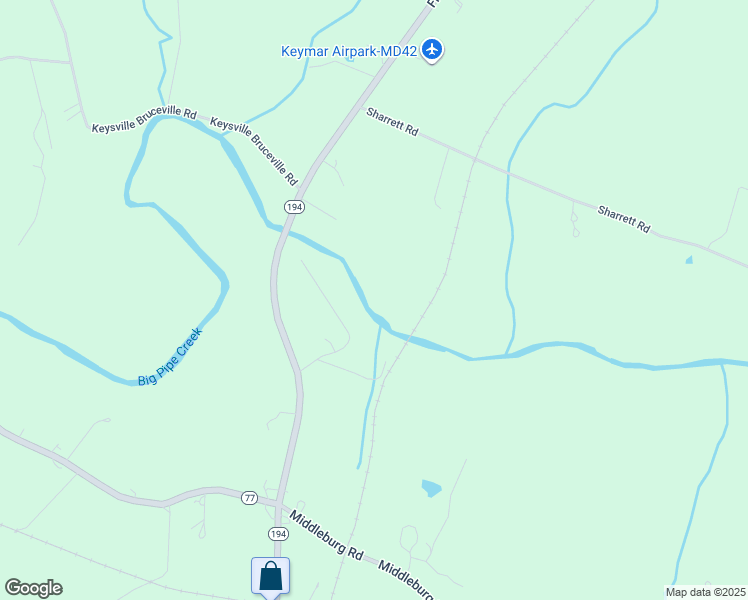This screenshot has width=748, height=600.
Task: Click the Route 194 shield above the shopping marker
Action: (278, 534)
